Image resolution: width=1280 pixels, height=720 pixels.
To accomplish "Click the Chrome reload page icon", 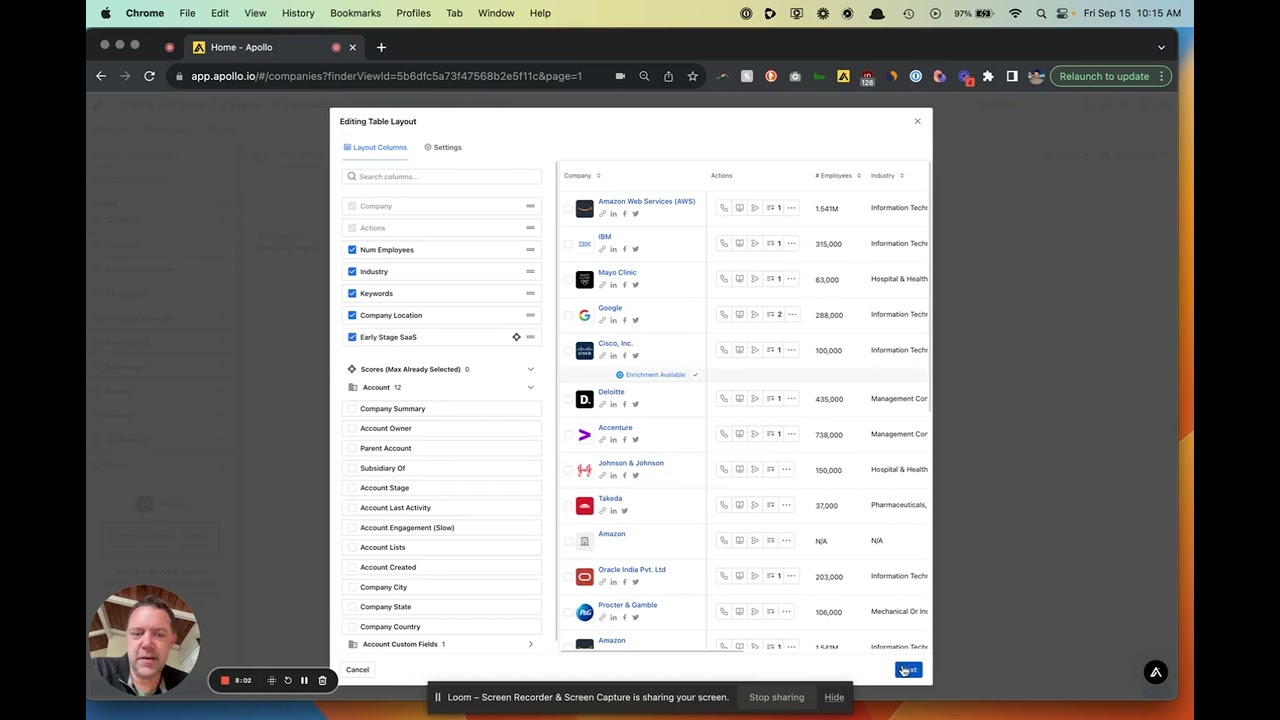I will pyautogui.click(x=149, y=76).
